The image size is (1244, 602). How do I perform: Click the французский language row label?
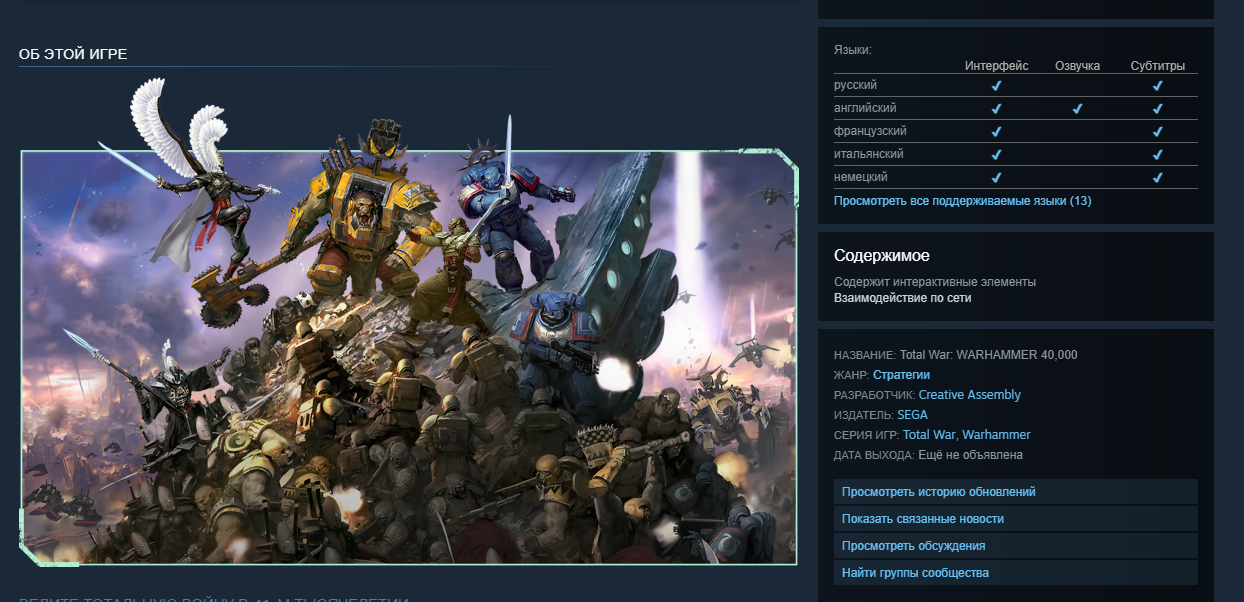point(870,131)
